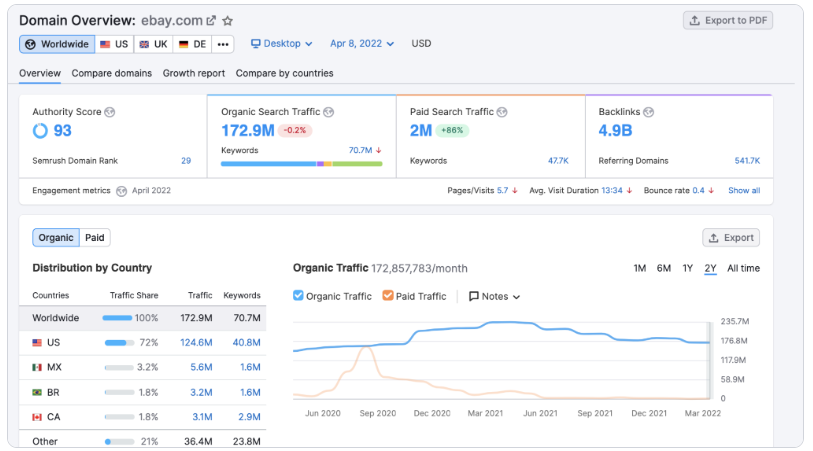Open paid search traffic value 2M
Screen dimensions: 813x451
pos(420,131)
